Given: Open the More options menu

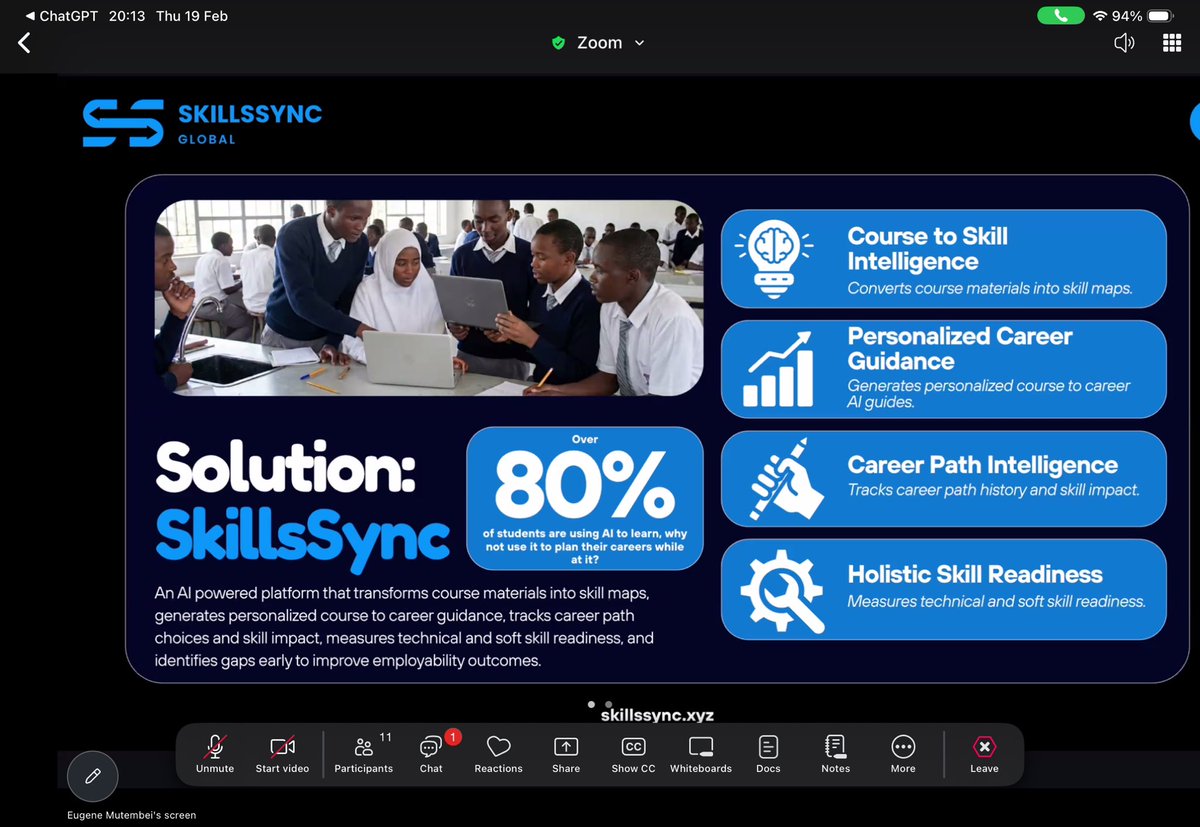Looking at the screenshot, I should pos(903,754).
